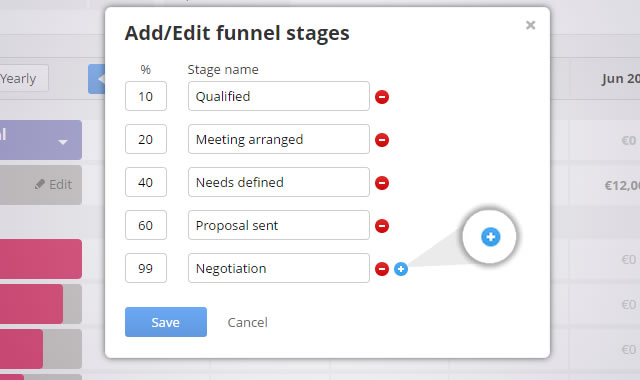Focus the Meeting arranged name field
The width and height of the screenshot is (640, 380).
279,139
